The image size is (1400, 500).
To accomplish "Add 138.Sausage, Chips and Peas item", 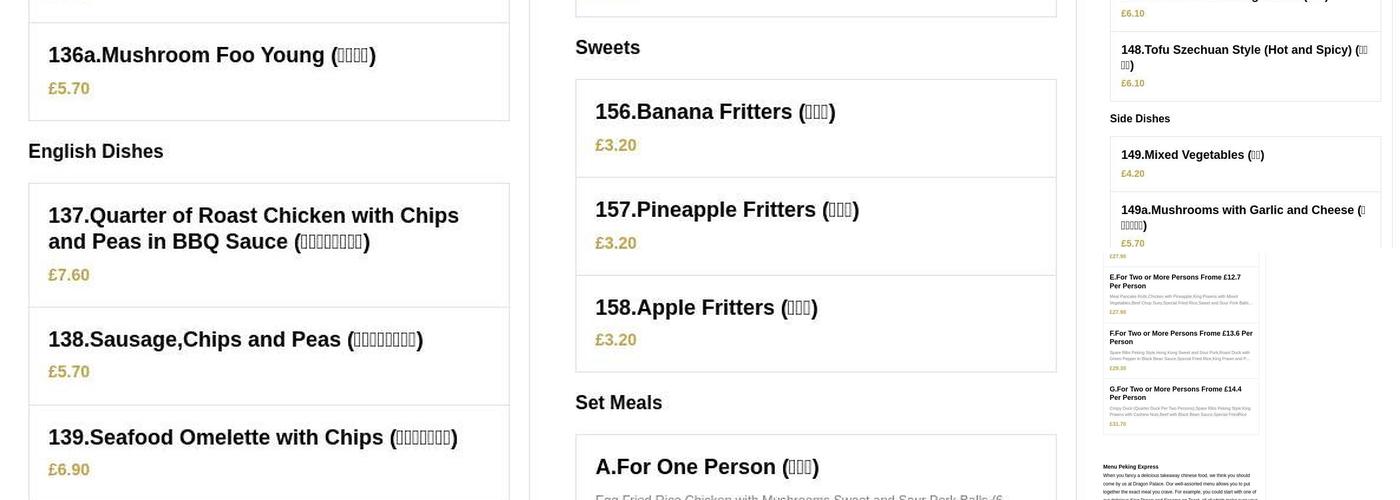I will pyautogui.click(x=235, y=340).
